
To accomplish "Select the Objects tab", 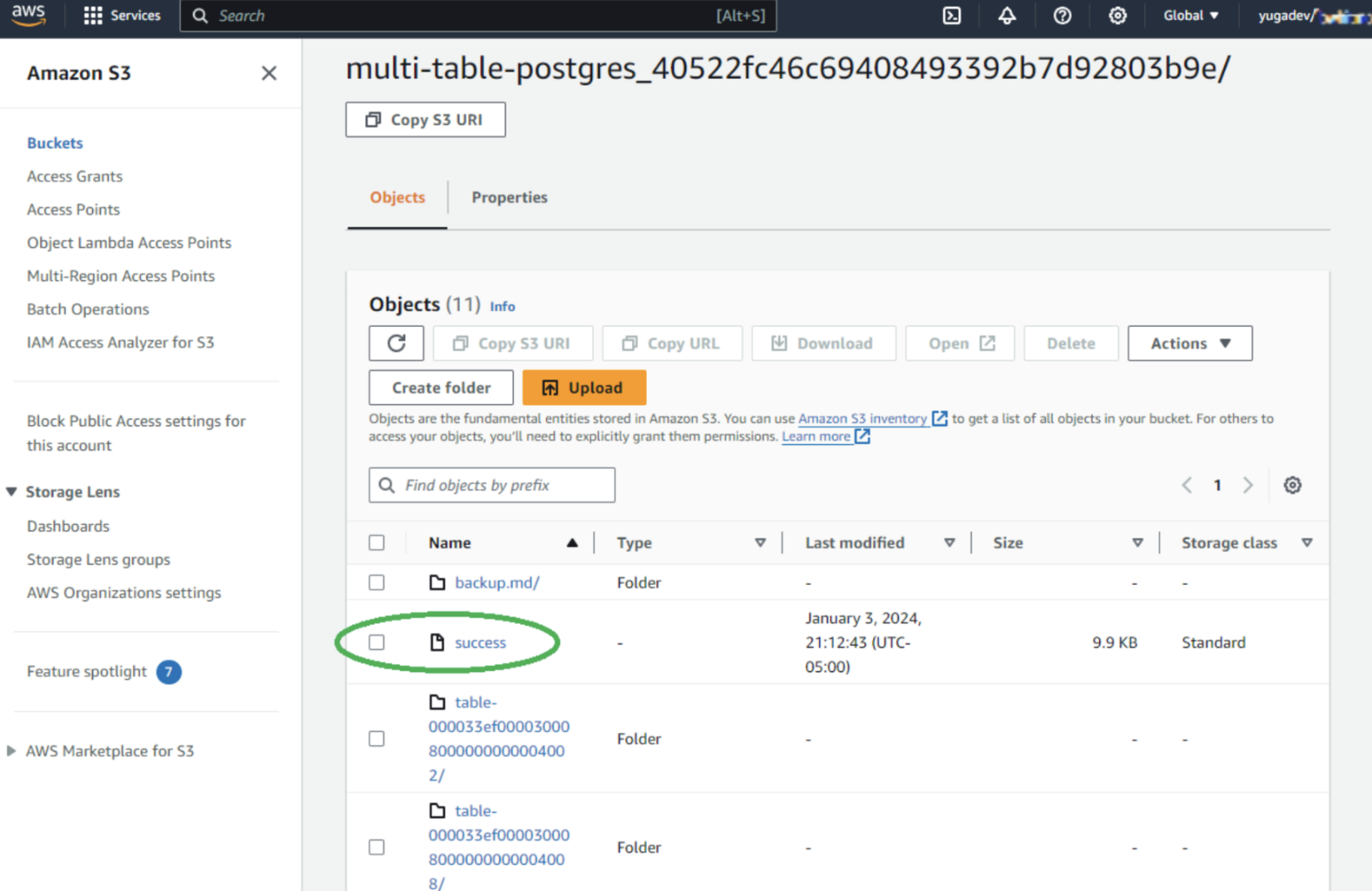I will click(397, 197).
